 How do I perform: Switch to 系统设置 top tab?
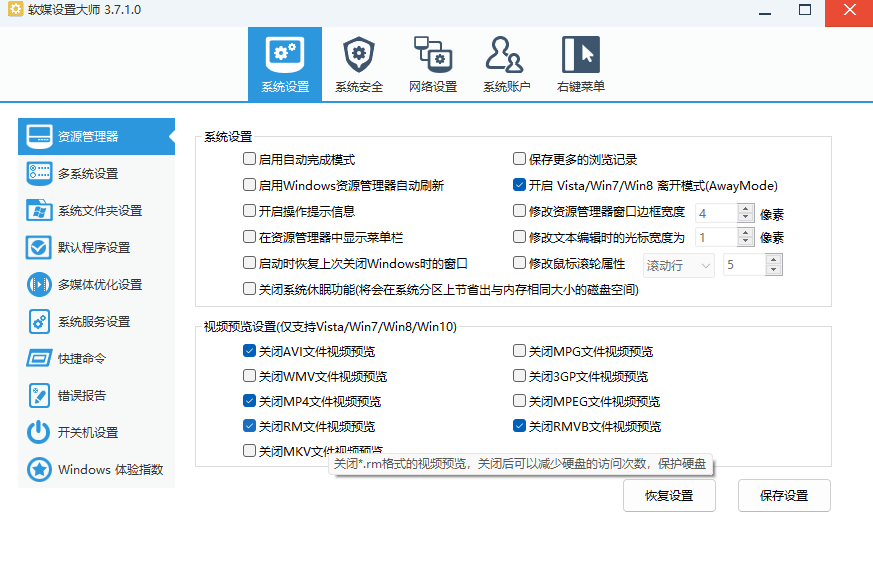(x=285, y=64)
